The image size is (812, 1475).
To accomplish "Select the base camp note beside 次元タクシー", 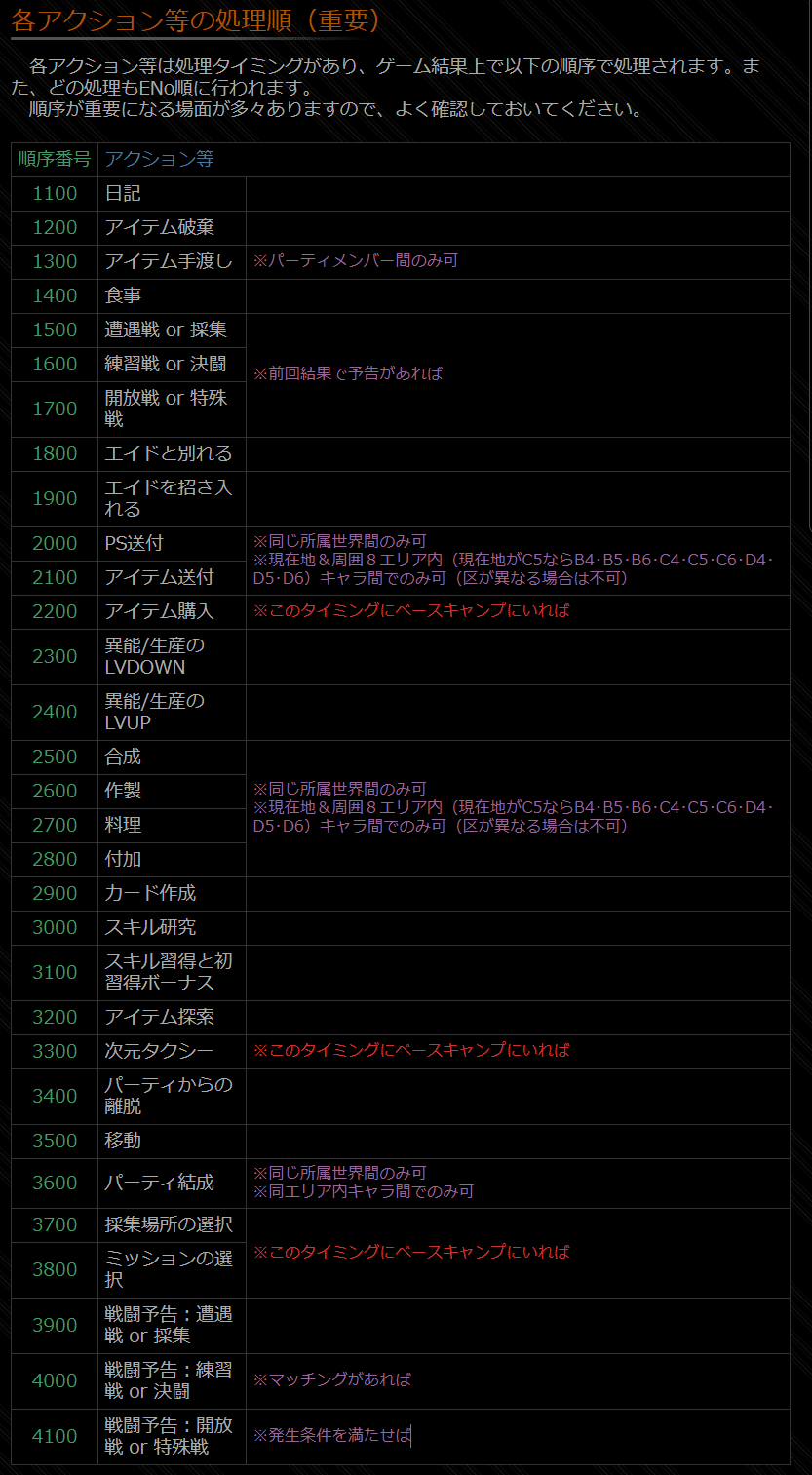I will (x=411, y=1051).
